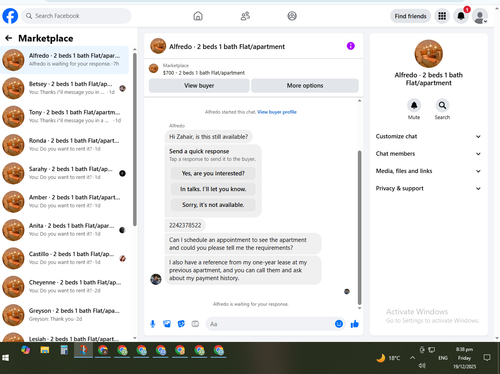Open Windows Start menu
Screen dimensions: 500x374
[x=6, y=358]
